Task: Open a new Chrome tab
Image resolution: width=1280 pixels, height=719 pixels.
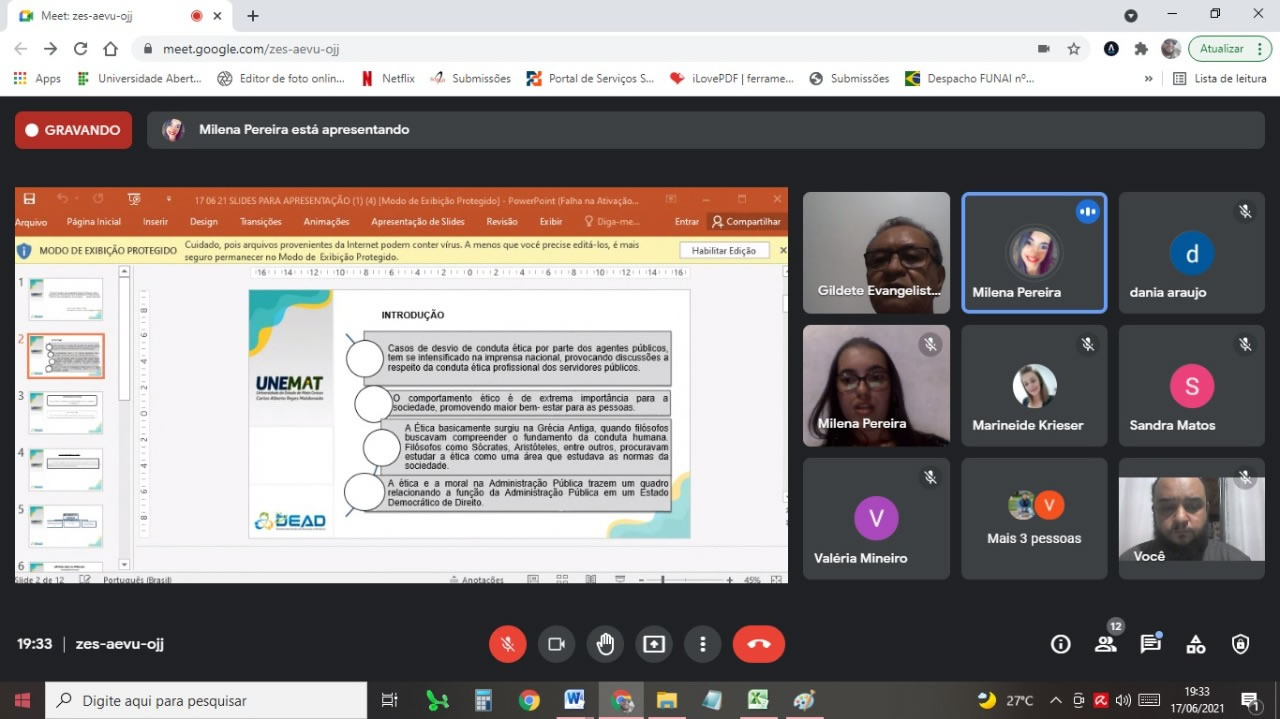Action: pyautogui.click(x=253, y=16)
